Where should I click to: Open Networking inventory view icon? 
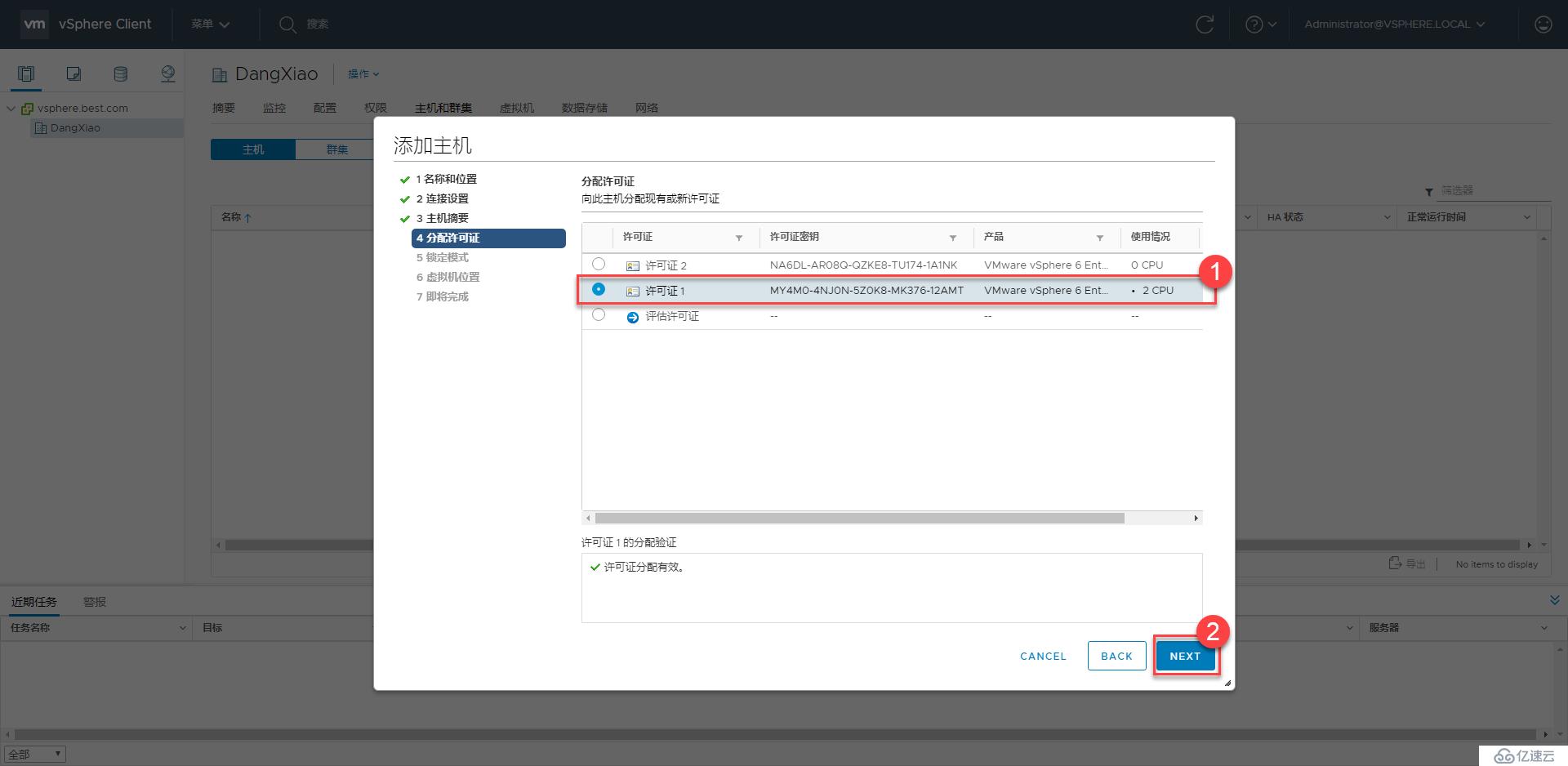pos(167,74)
